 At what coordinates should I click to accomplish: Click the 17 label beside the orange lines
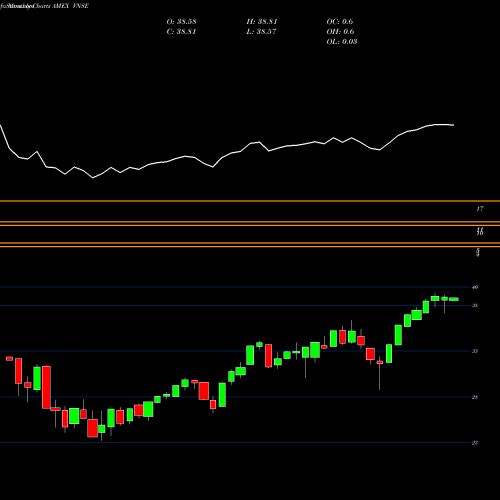pyautogui.click(x=480, y=209)
